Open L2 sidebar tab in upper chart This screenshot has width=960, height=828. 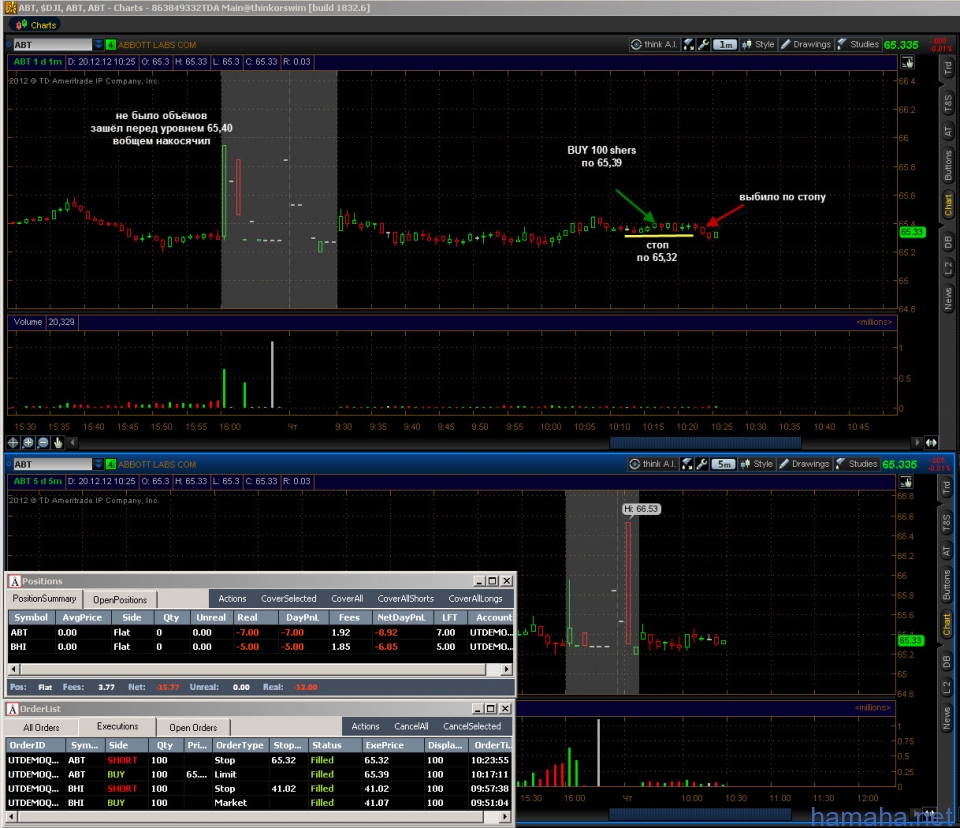coord(948,268)
